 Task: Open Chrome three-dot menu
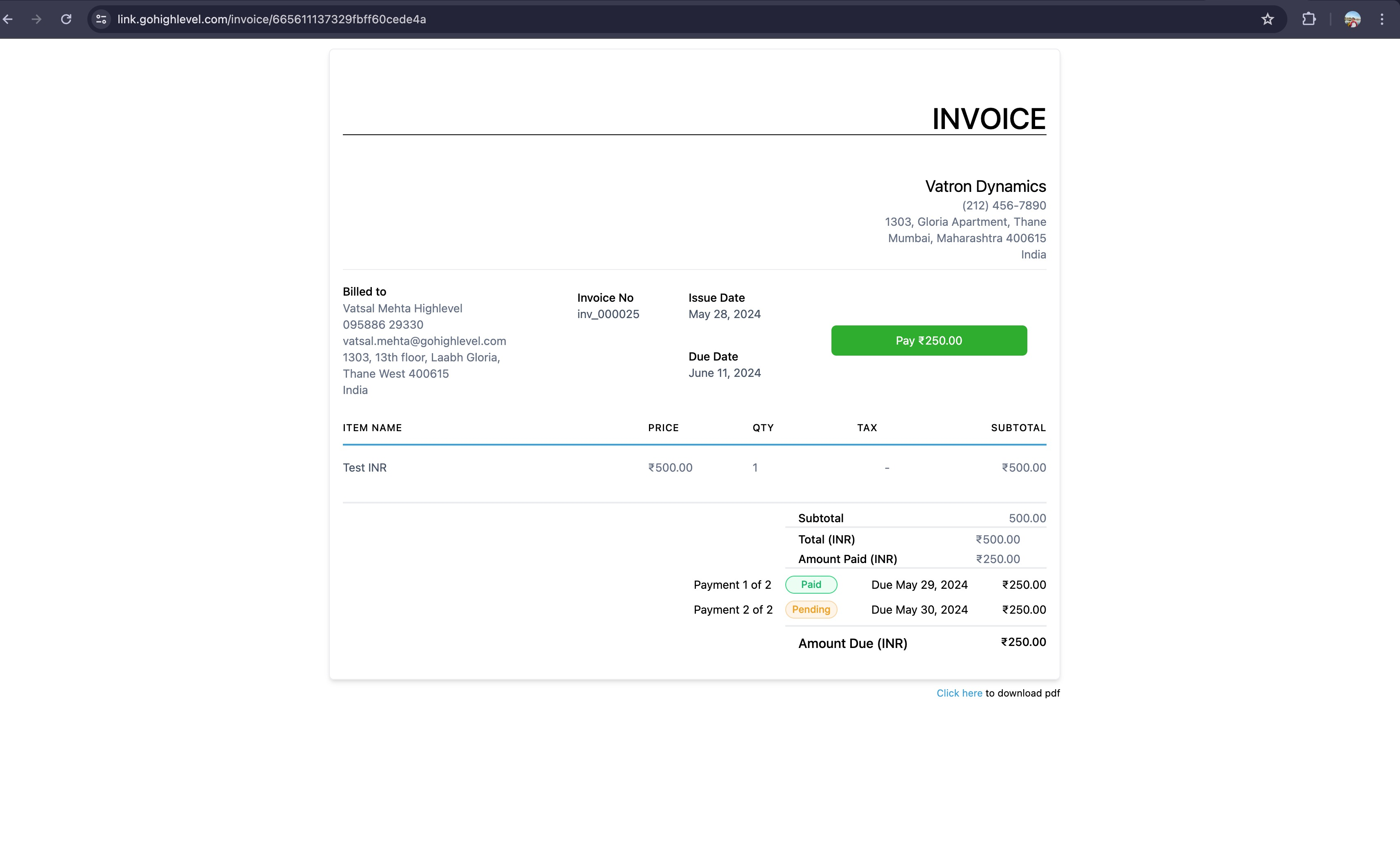1382,19
